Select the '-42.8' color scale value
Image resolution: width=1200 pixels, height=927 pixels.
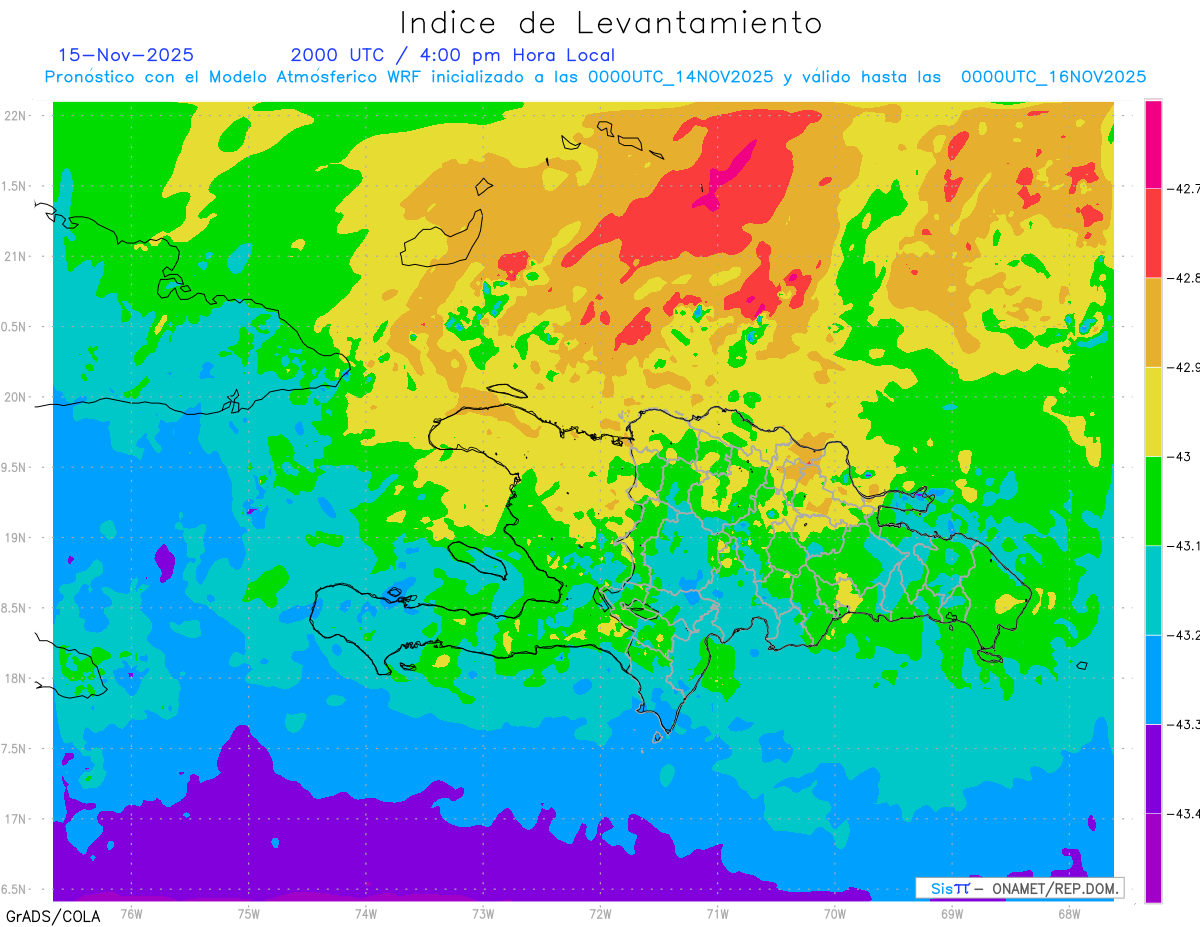pos(1183,277)
